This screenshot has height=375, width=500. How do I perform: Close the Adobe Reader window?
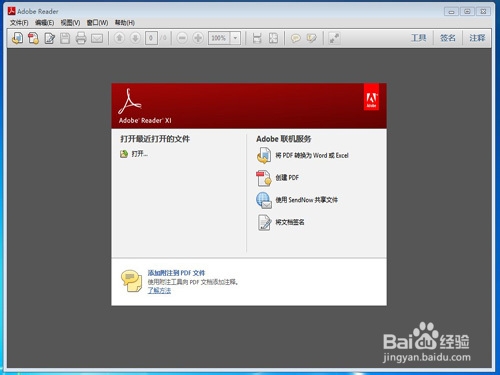[483, 12]
